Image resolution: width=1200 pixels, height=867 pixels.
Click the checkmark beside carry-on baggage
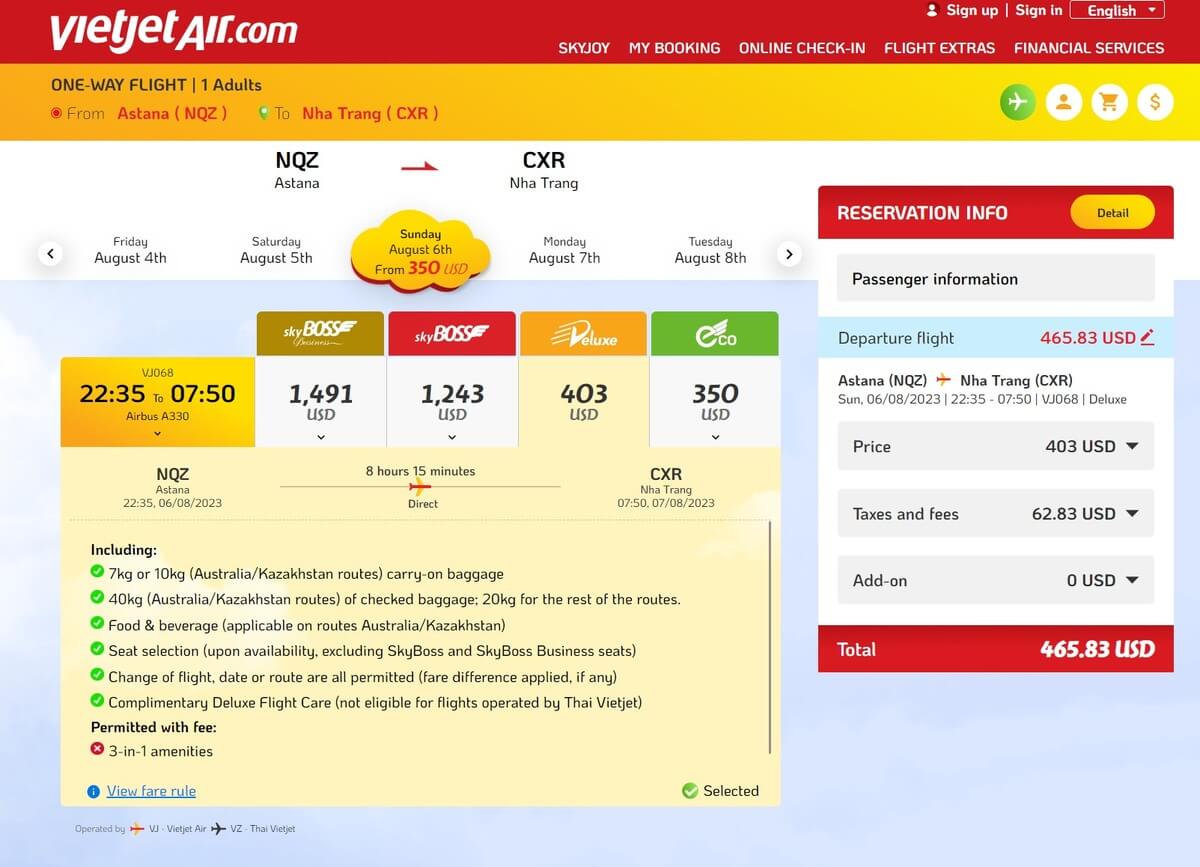[x=97, y=572]
